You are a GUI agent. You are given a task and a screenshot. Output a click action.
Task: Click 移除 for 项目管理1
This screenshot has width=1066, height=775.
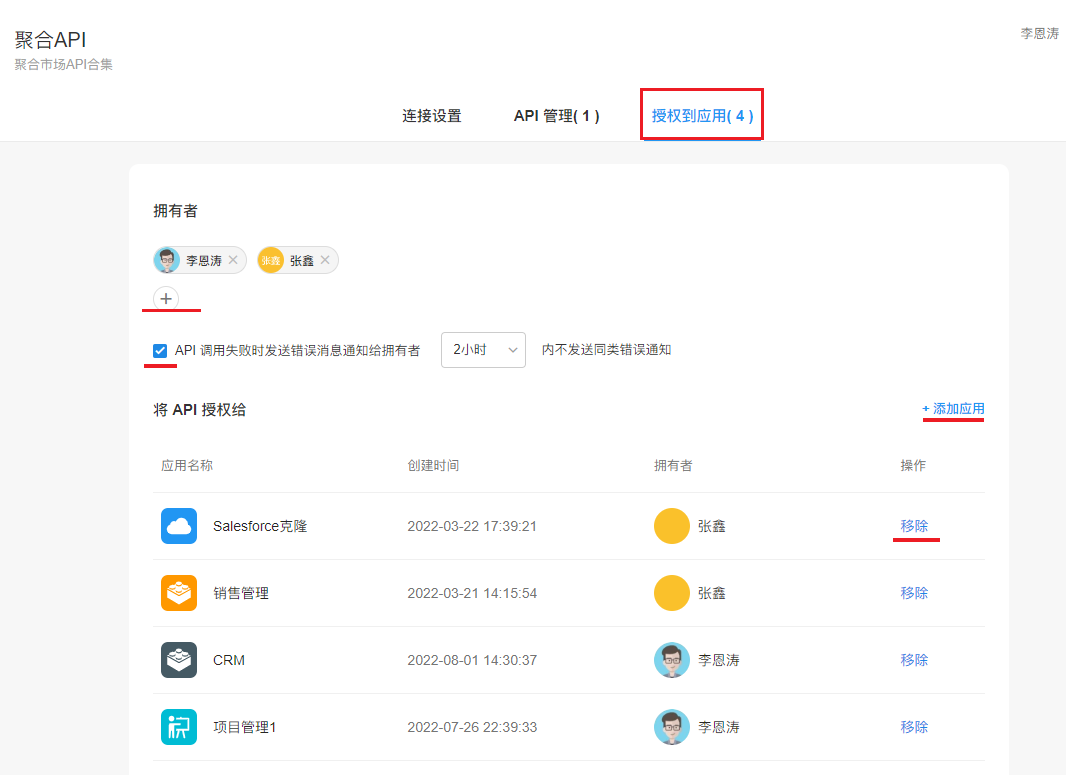[x=914, y=727]
